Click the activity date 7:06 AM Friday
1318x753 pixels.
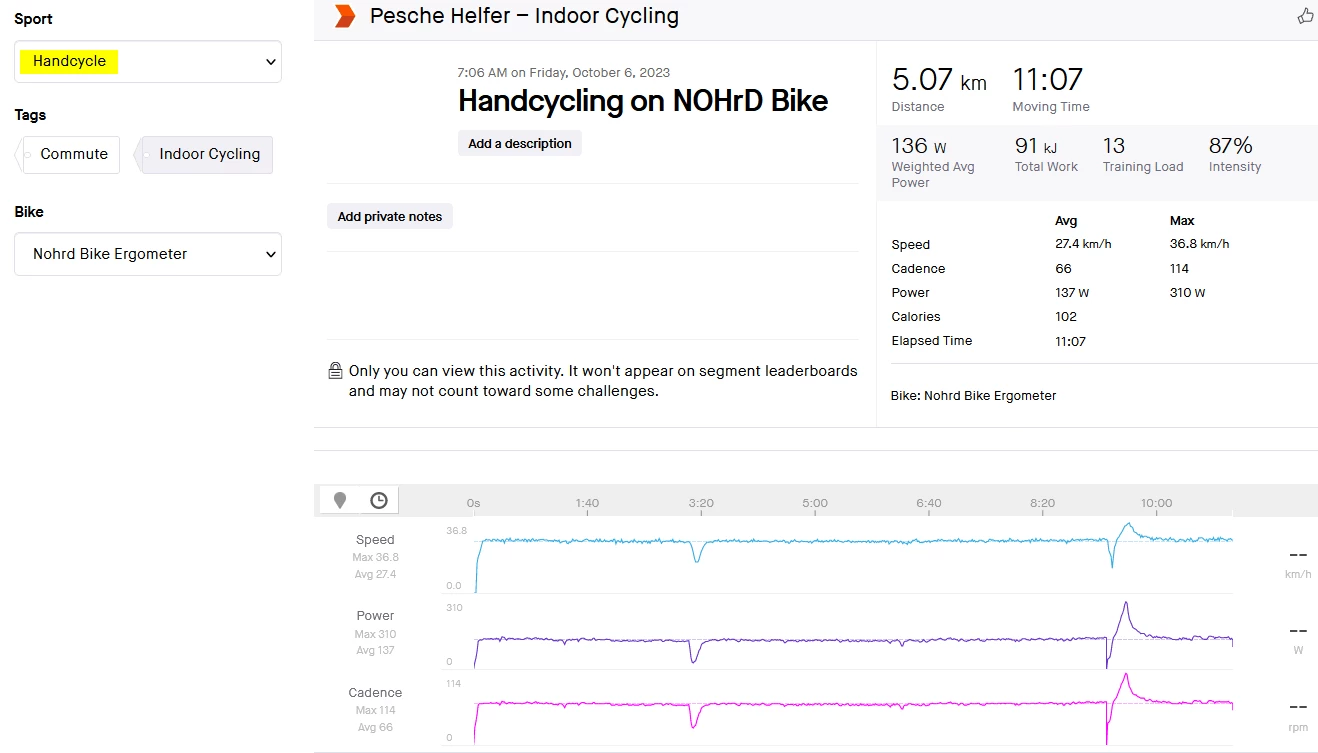click(x=563, y=72)
